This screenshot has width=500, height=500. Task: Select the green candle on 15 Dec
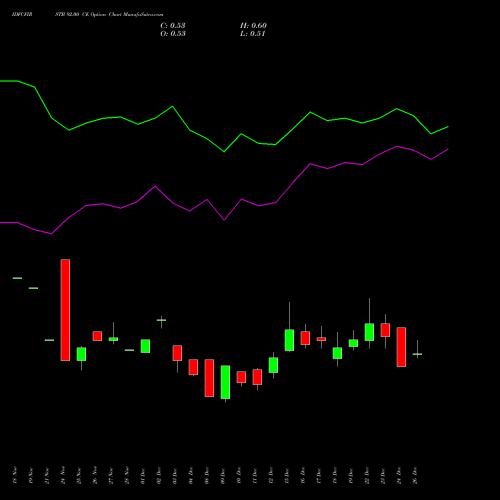[289, 340]
